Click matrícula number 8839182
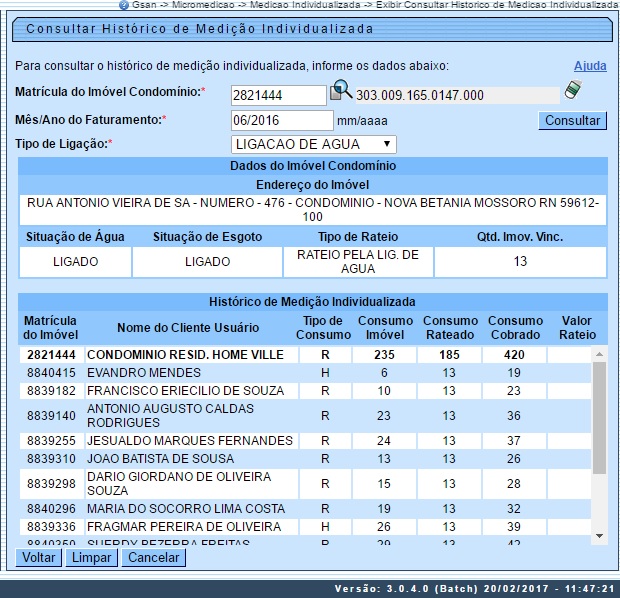This screenshot has height=598, width=620. pyautogui.click(x=48, y=390)
